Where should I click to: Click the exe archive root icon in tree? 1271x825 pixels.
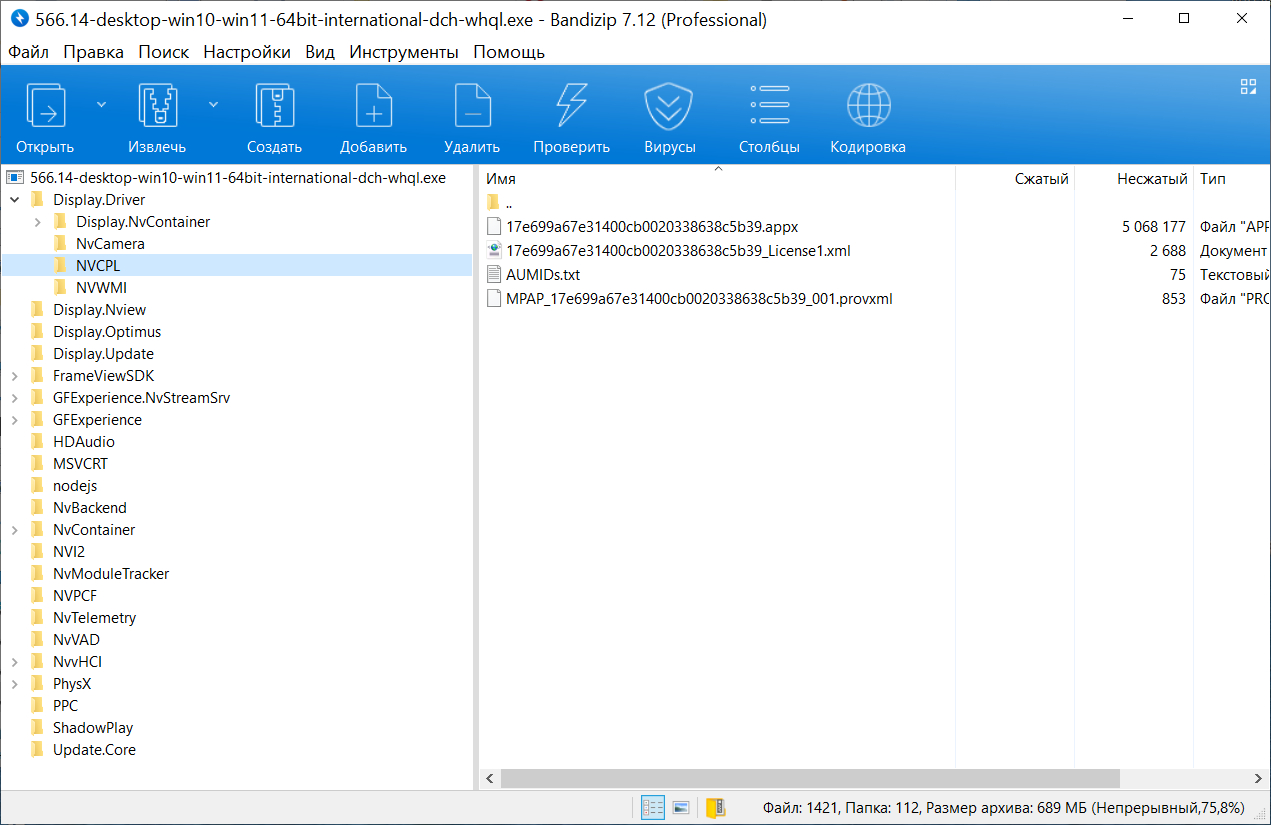(15, 178)
